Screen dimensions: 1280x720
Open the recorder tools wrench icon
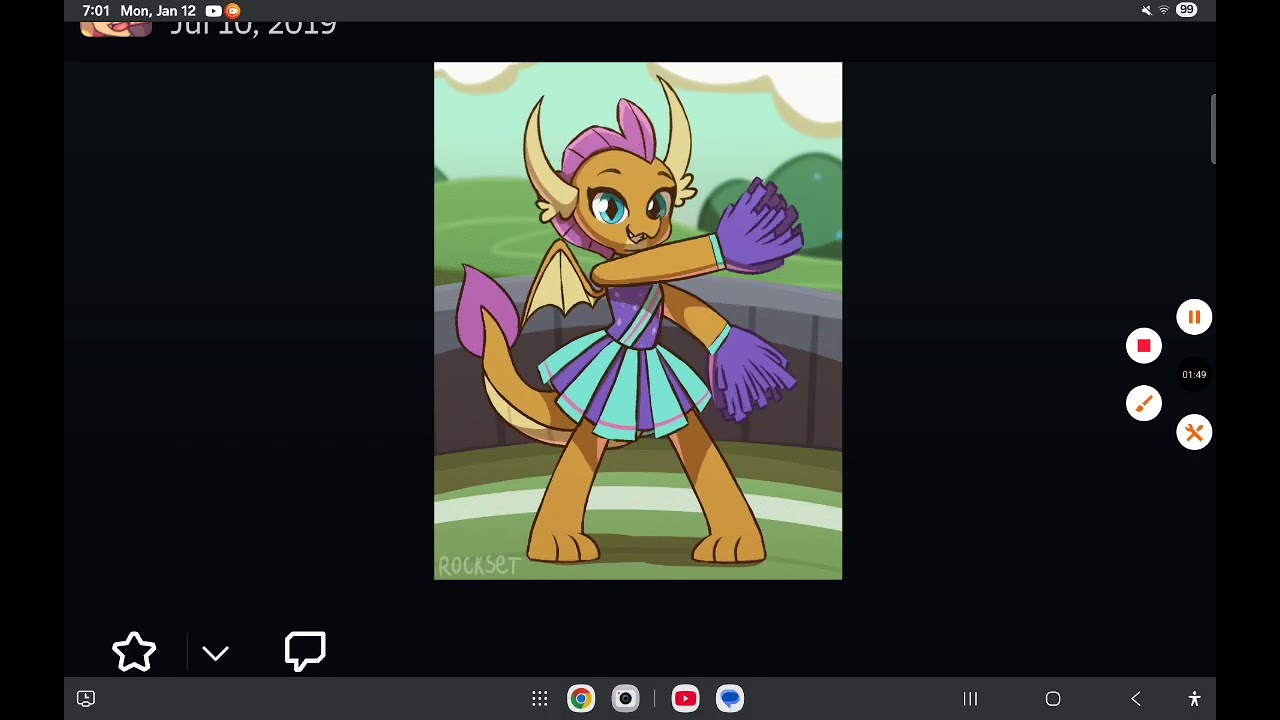1194,432
